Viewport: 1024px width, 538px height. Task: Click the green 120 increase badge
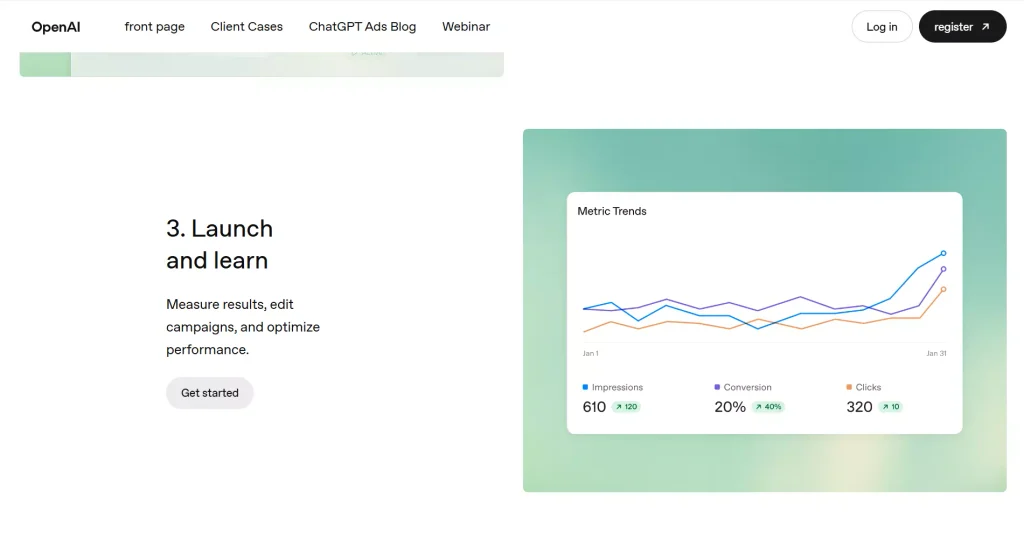pos(626,407)
